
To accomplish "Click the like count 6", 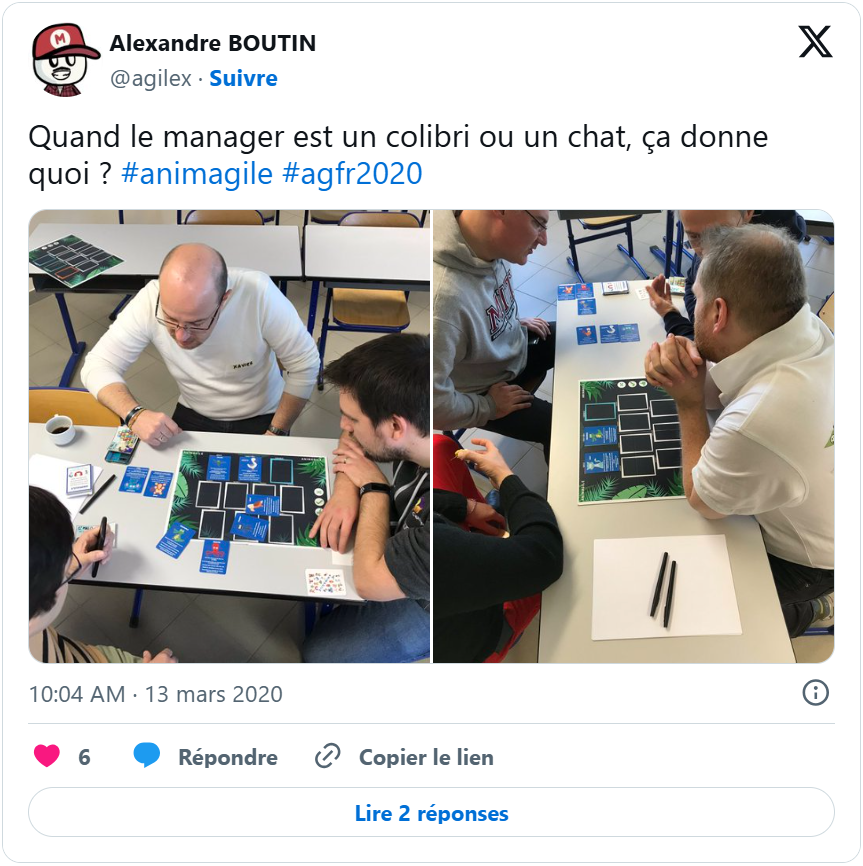I will click(x=84, y=757).
